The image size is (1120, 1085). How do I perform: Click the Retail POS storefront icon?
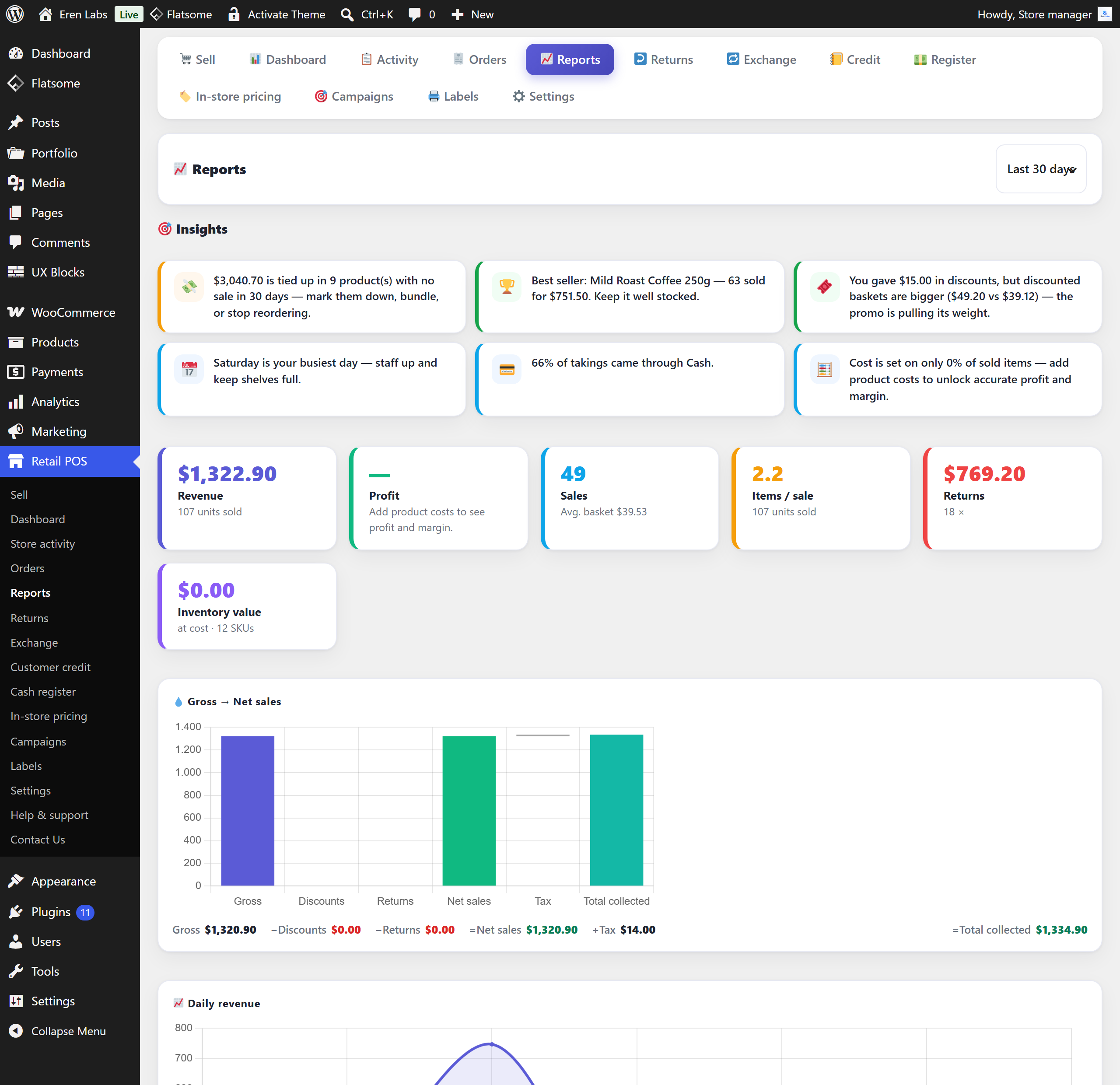point(16,461)
